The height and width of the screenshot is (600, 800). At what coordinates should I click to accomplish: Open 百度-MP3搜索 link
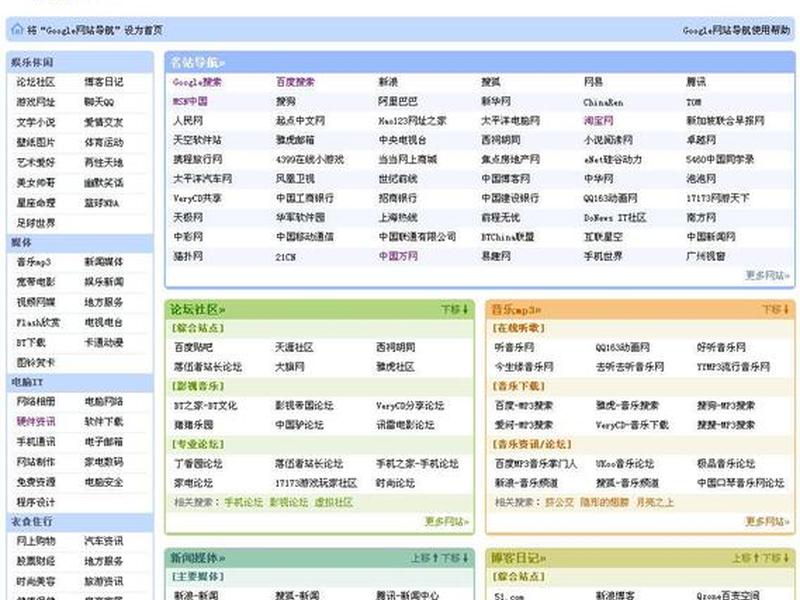523,406
